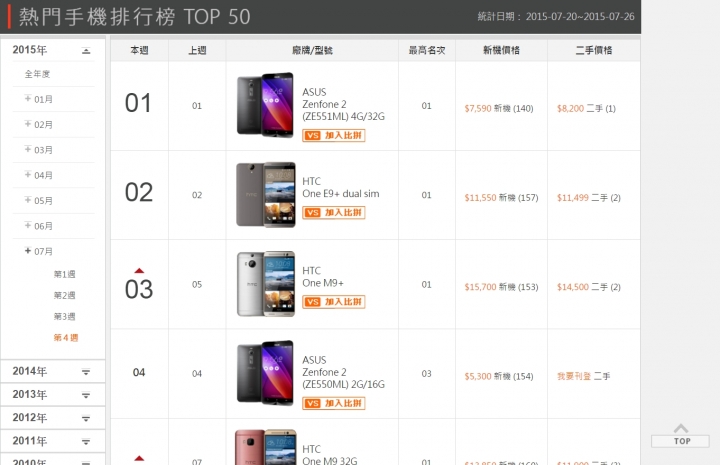Add ASUS Zenfone 2 ZE551ML to comparison
Image resolution: width=720 pixels, height=465 pixels.
click(334, 135)
